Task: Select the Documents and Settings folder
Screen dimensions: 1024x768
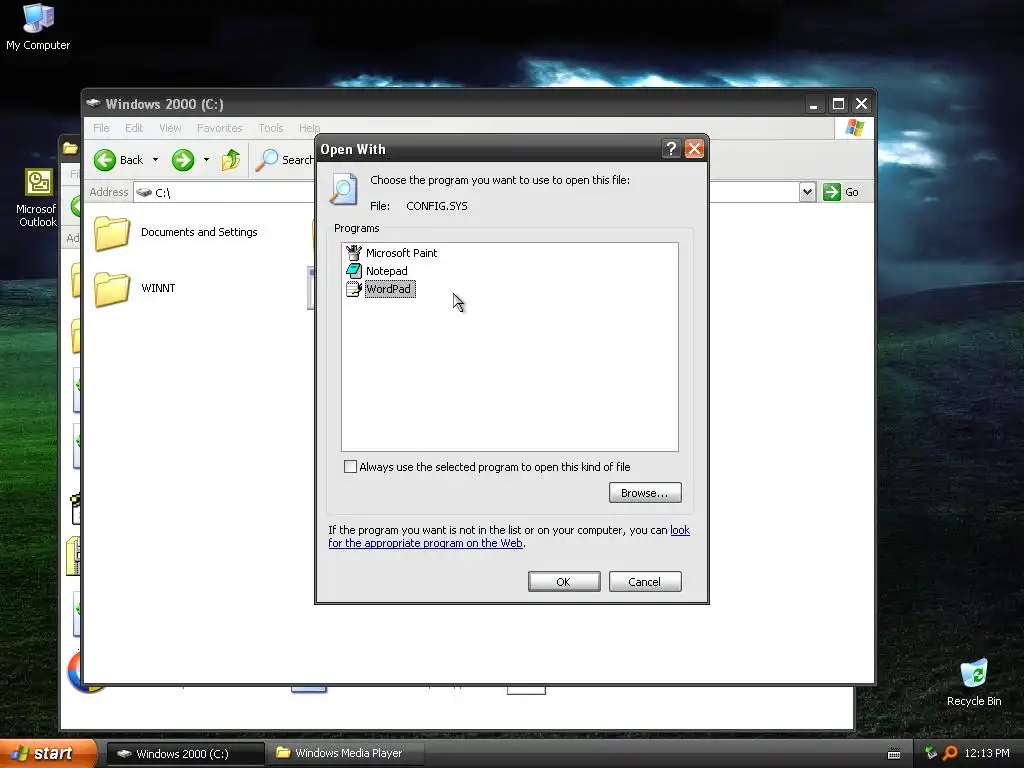Action: tap(176, 232)
